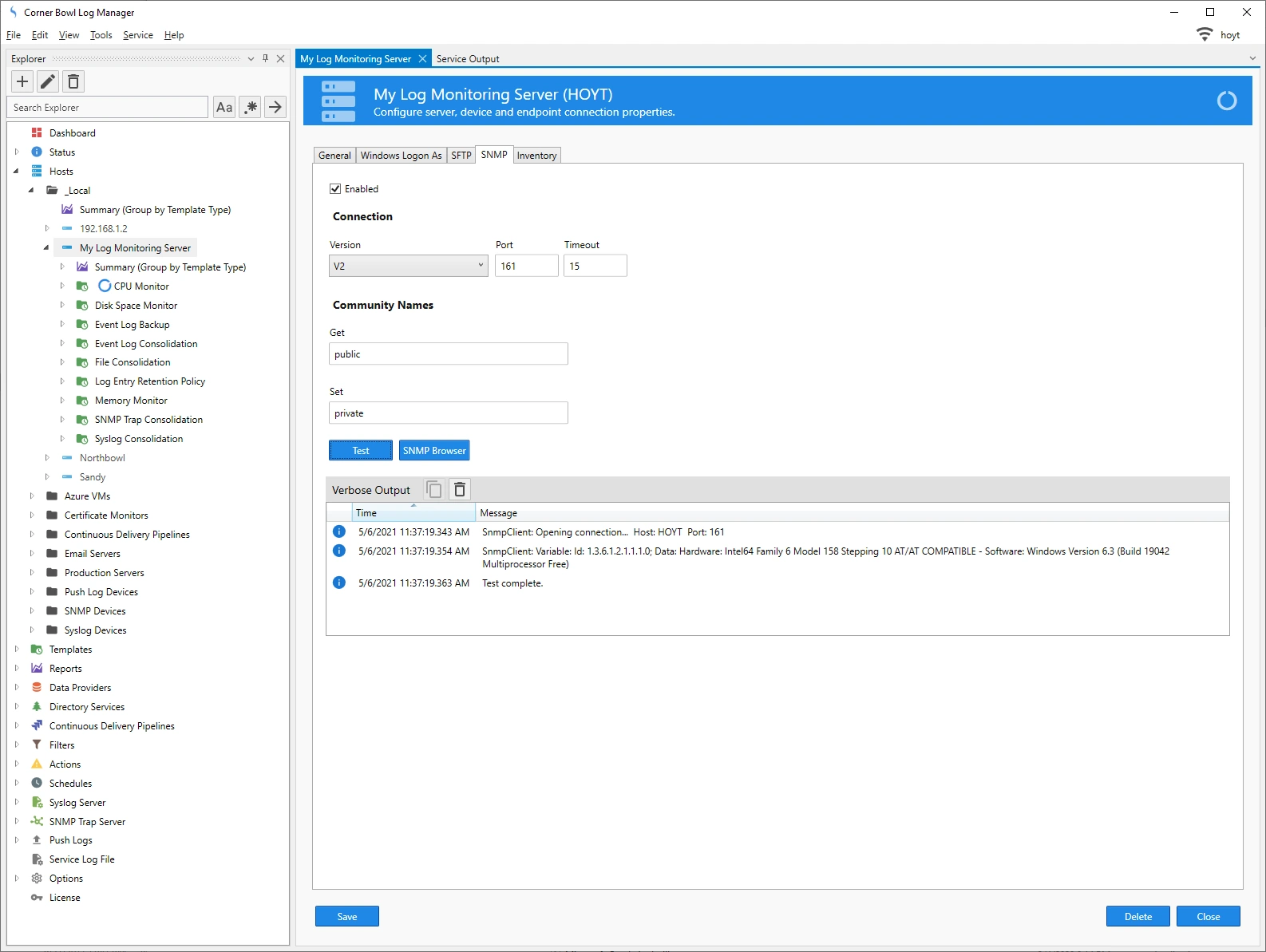Open the SNMP Version dropdown

(408, 266)
